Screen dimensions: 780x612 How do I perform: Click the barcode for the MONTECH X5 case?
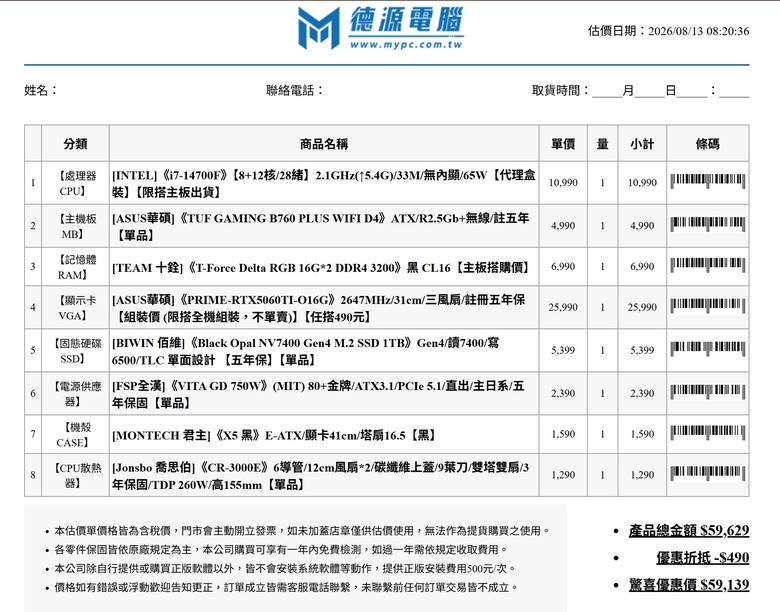(707, 433)
